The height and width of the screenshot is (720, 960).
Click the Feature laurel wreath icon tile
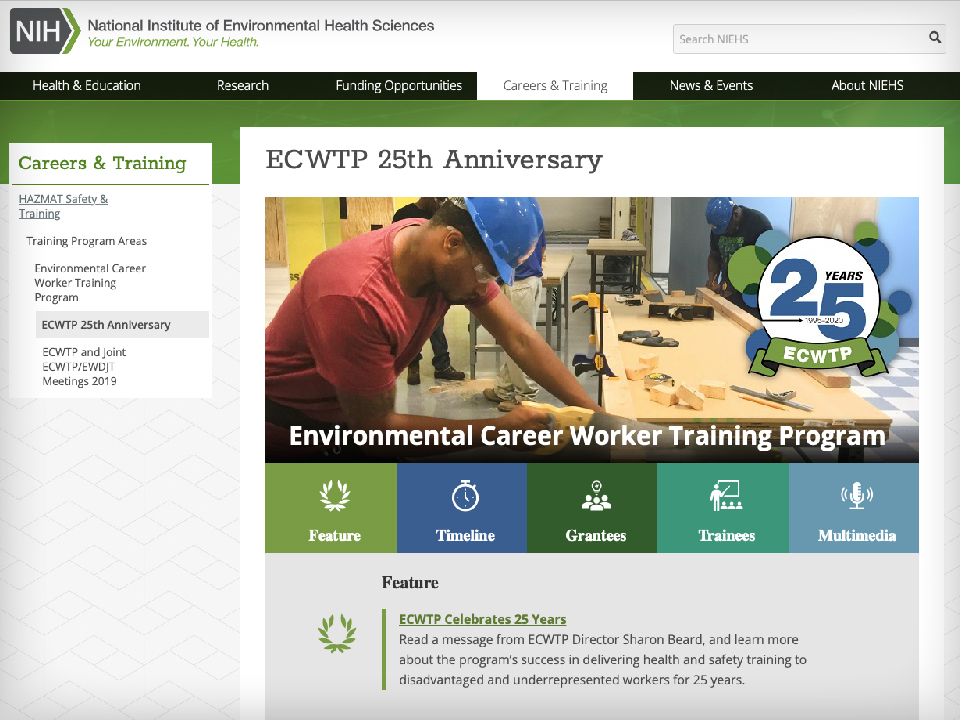[x=331, y=508]
